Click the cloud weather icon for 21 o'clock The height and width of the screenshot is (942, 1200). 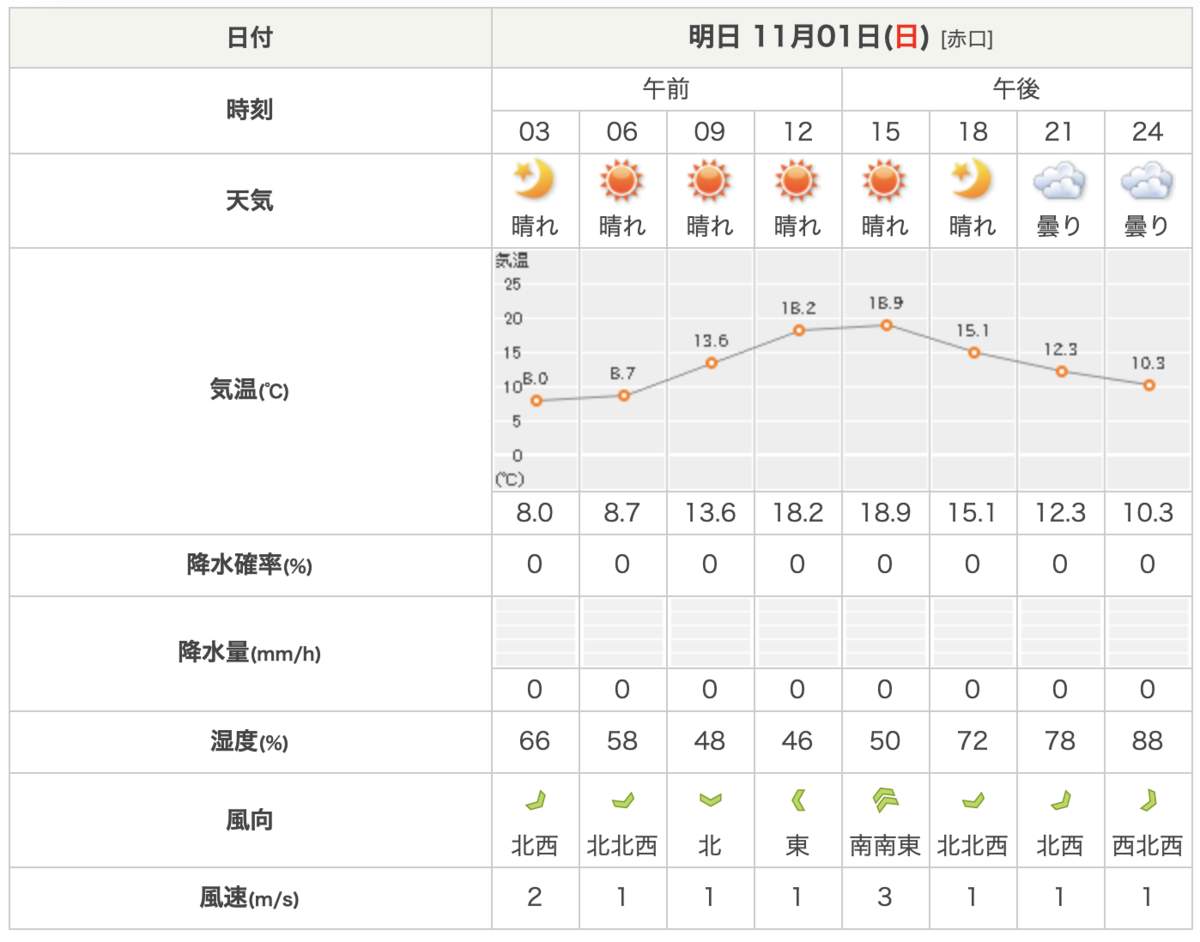pyautogui.click(x=1060, y=182)
